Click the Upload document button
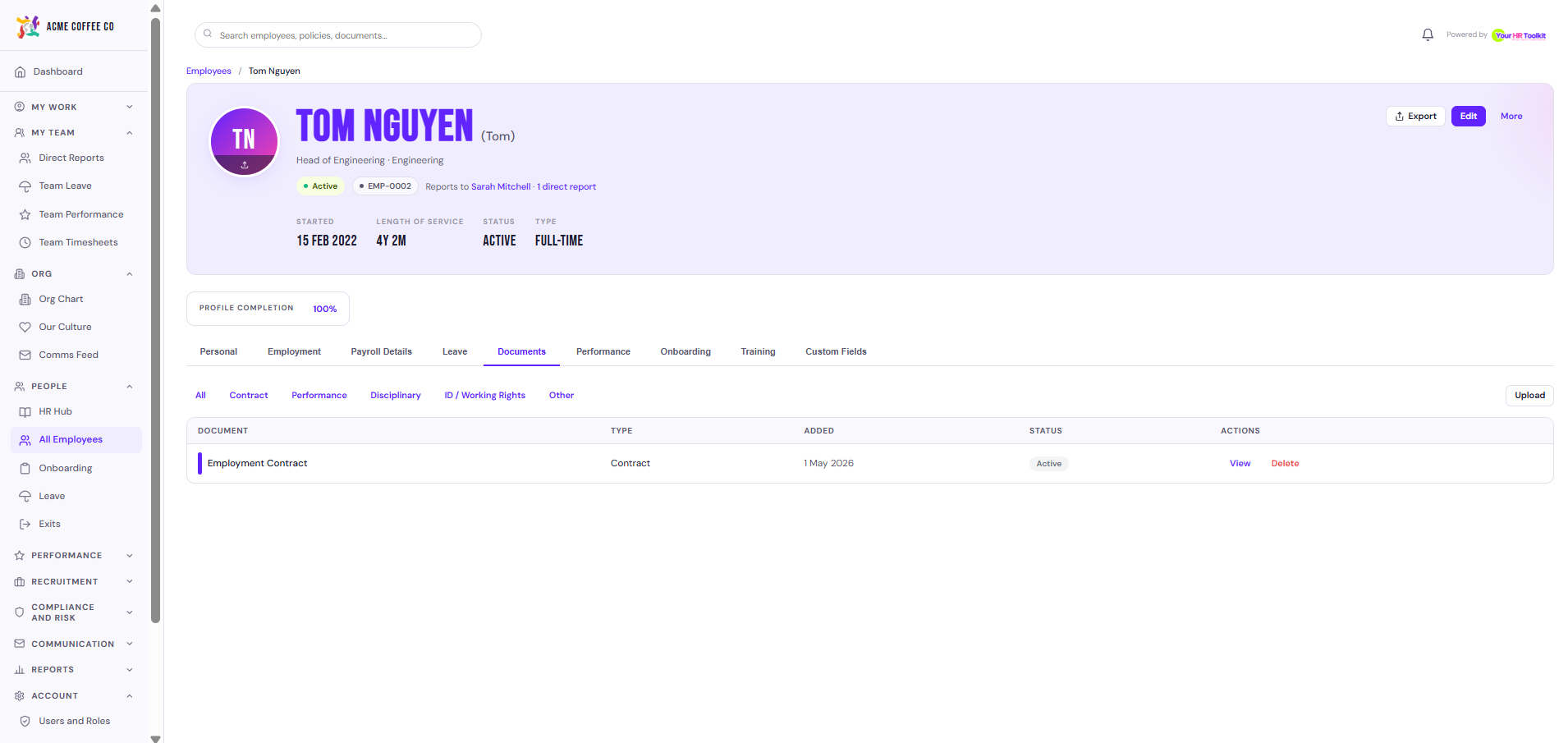Image resolution: width=1568 pixels, height=743 pixels. pyautogui.click(x=1529, y=395)
